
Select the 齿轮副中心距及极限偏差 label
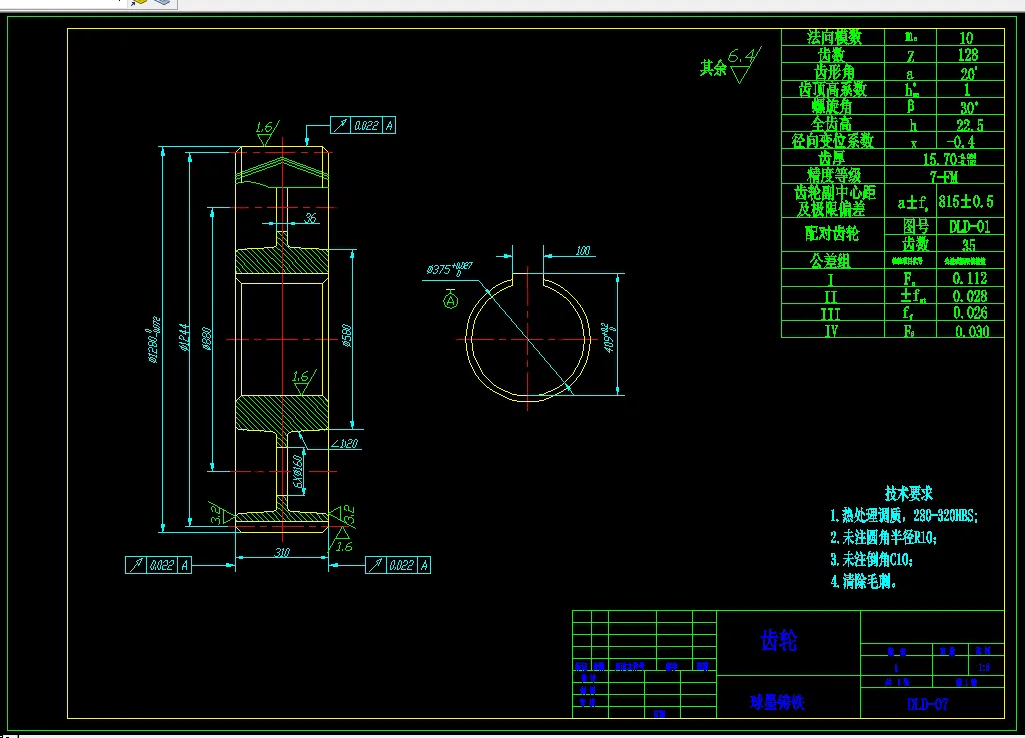pyautogui.click(x=833, y=201)
